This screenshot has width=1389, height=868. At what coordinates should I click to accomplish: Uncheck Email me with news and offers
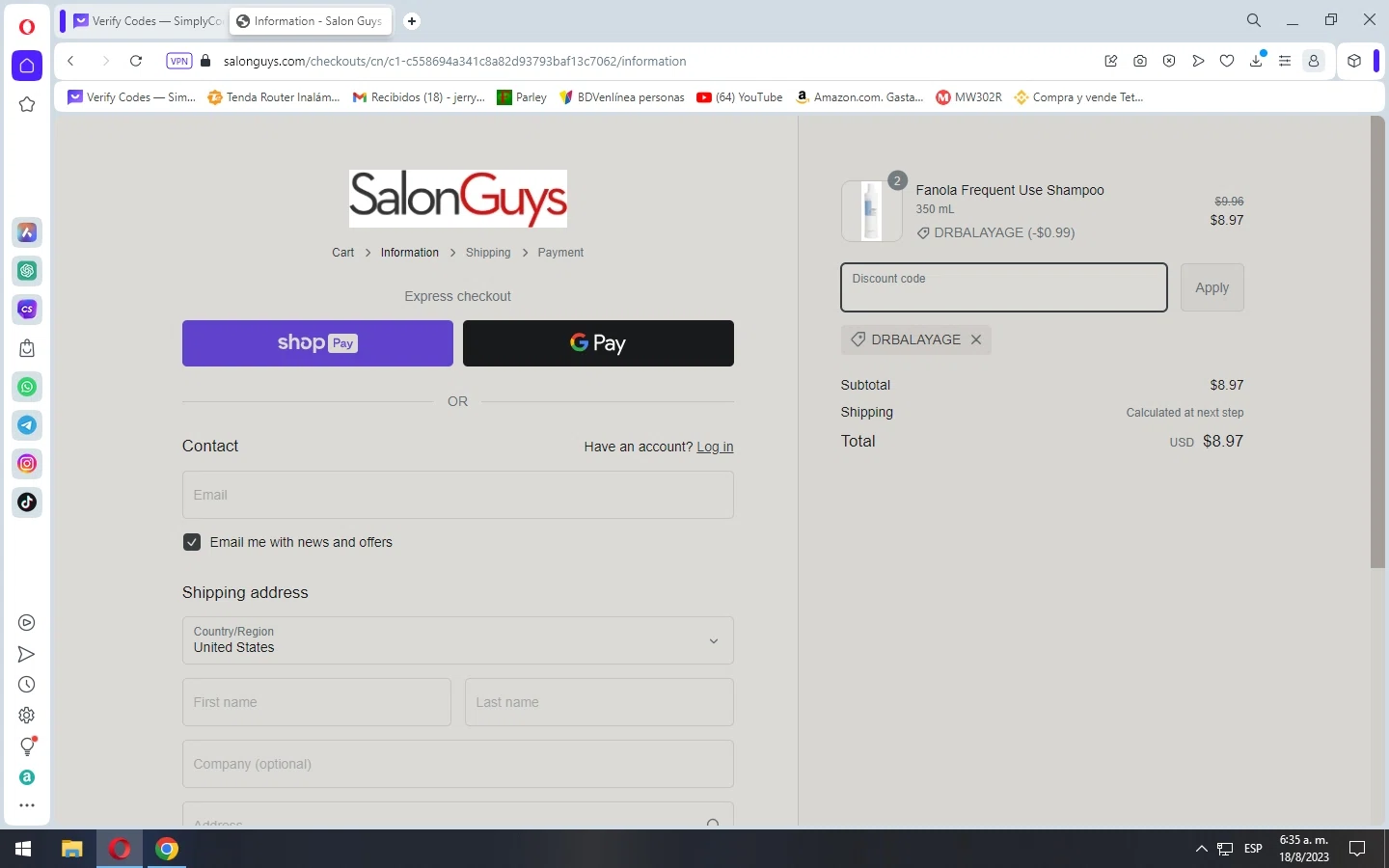click(x=192, y=542)
